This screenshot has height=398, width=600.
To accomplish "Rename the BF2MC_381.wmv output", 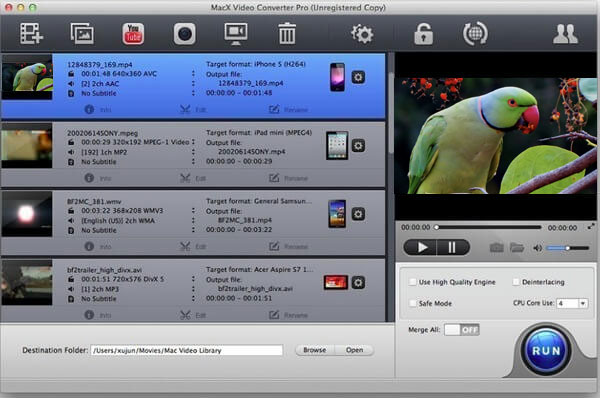I will 289,246.
